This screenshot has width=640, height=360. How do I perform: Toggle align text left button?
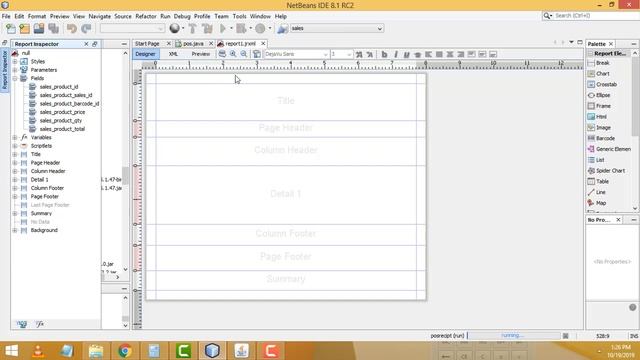(428, 54)
